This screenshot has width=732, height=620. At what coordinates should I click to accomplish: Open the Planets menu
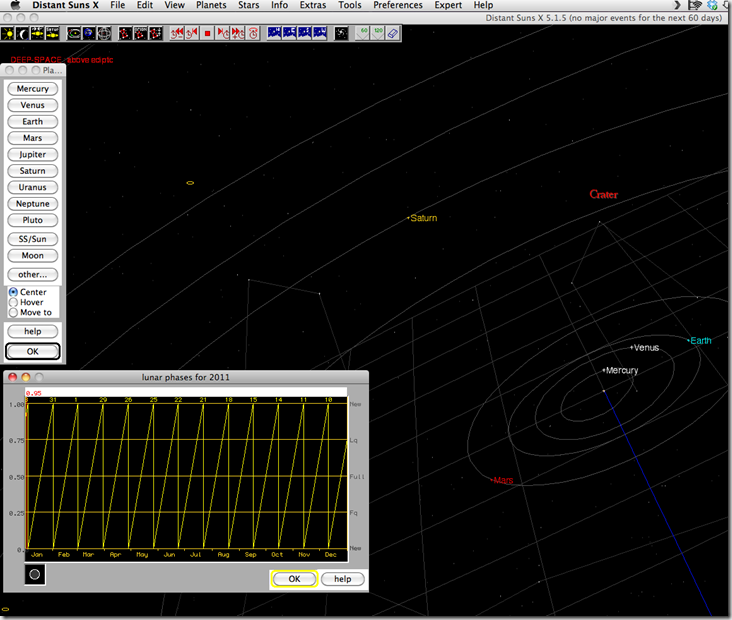211,5
